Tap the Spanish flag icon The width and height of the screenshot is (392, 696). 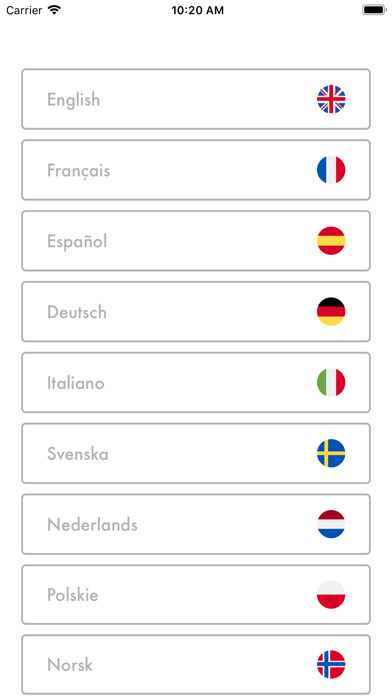[331, 241]
